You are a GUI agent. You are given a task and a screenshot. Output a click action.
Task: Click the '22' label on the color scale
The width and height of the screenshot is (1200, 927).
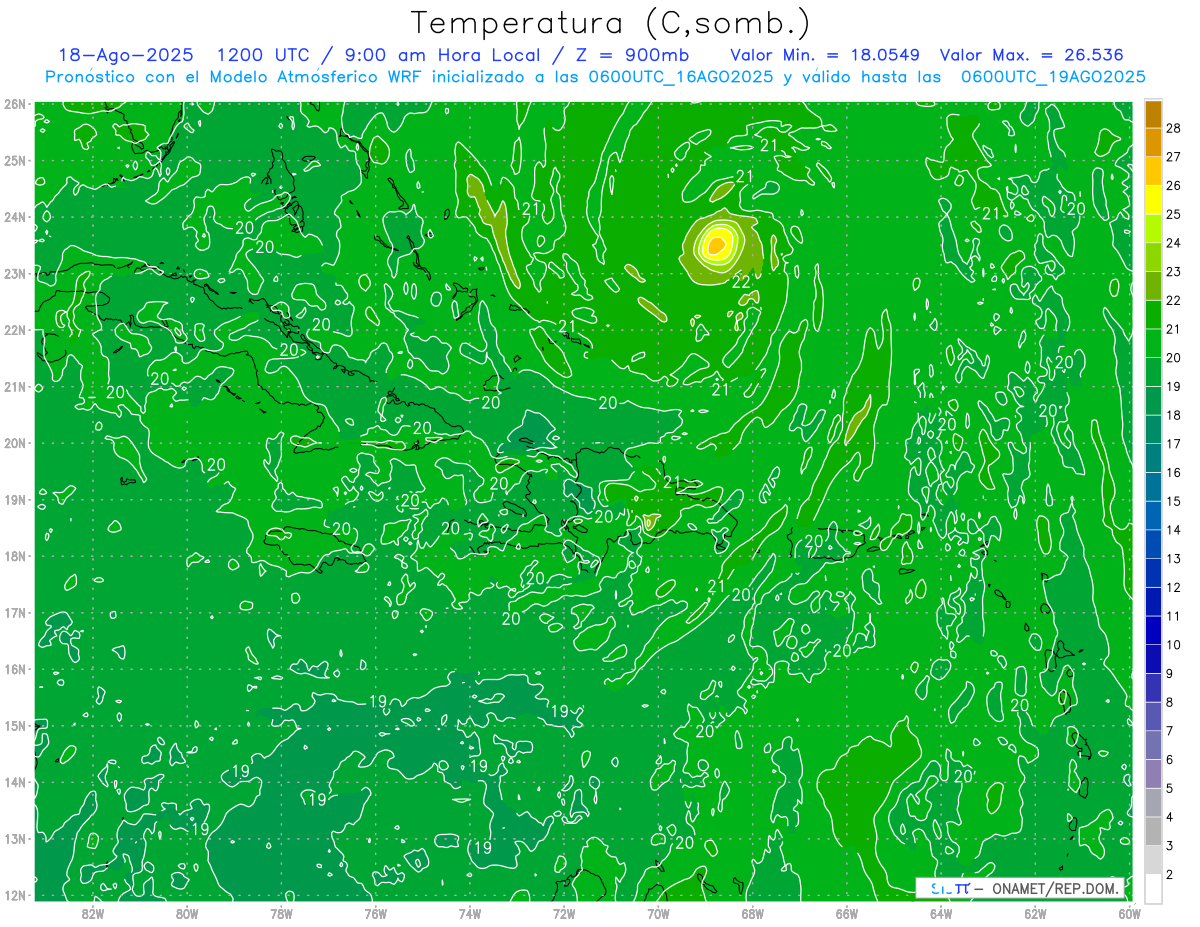[x=1173, y=300]
